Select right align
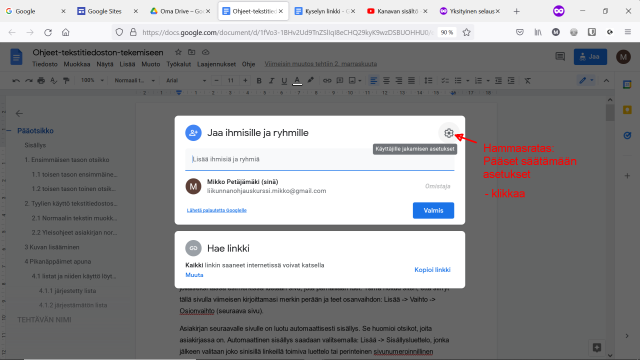This screenshot has height=360, width=640. (399, 81)
